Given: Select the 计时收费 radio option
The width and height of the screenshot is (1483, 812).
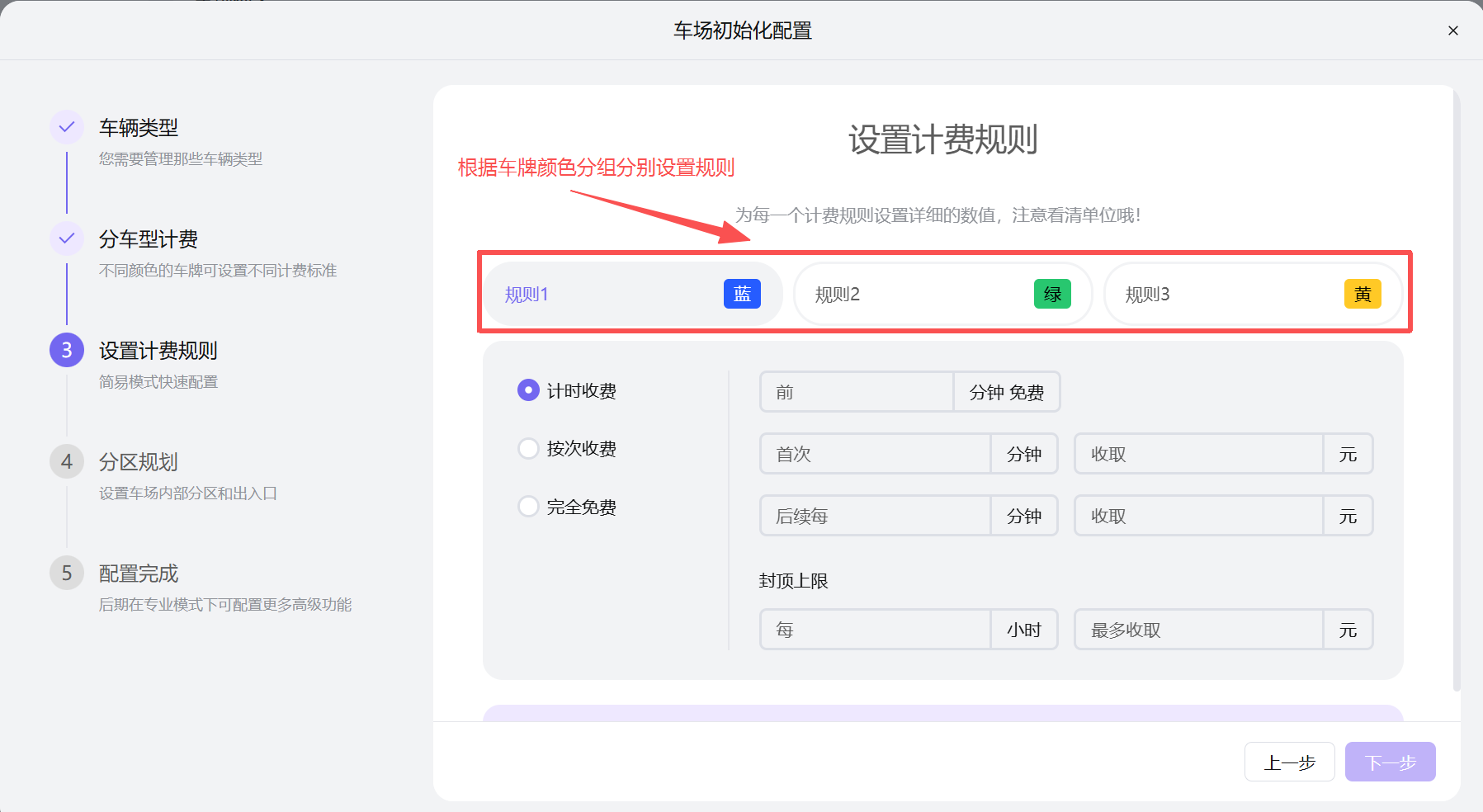Looking at the screenshot, I should [x=528, y=389].
